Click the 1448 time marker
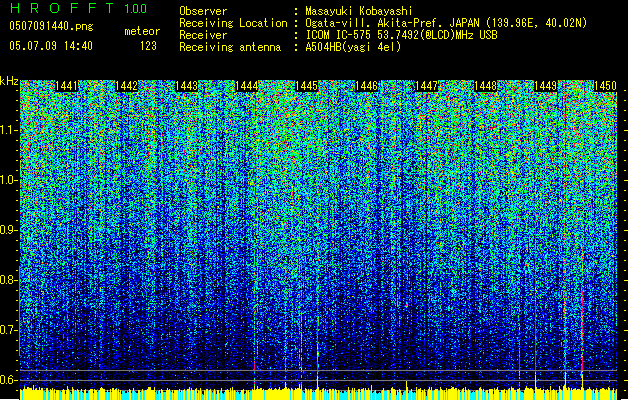The width and height of the screenshot is (629, 400). (486, 86)
